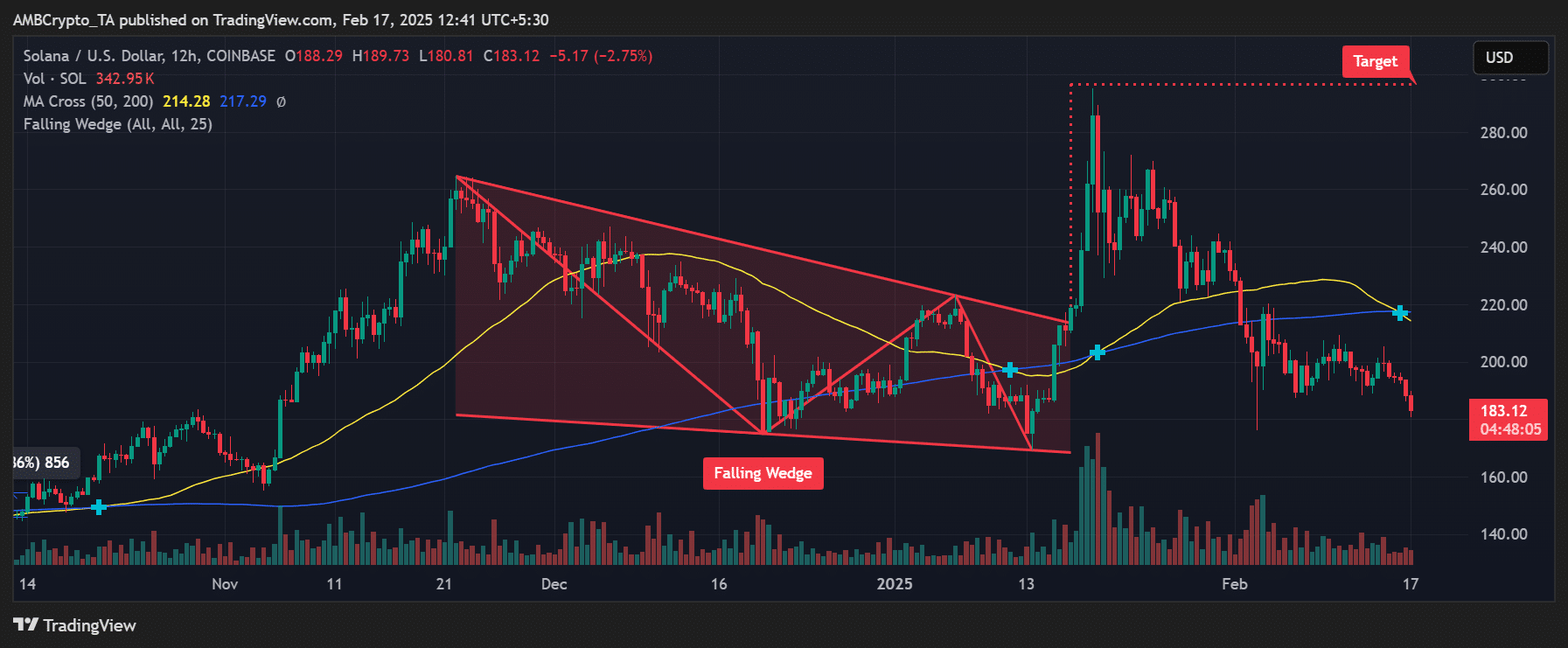Viewport: 1568px width, 648px height.
Task: Open the USD currency selector
Action: [1510, 58]
